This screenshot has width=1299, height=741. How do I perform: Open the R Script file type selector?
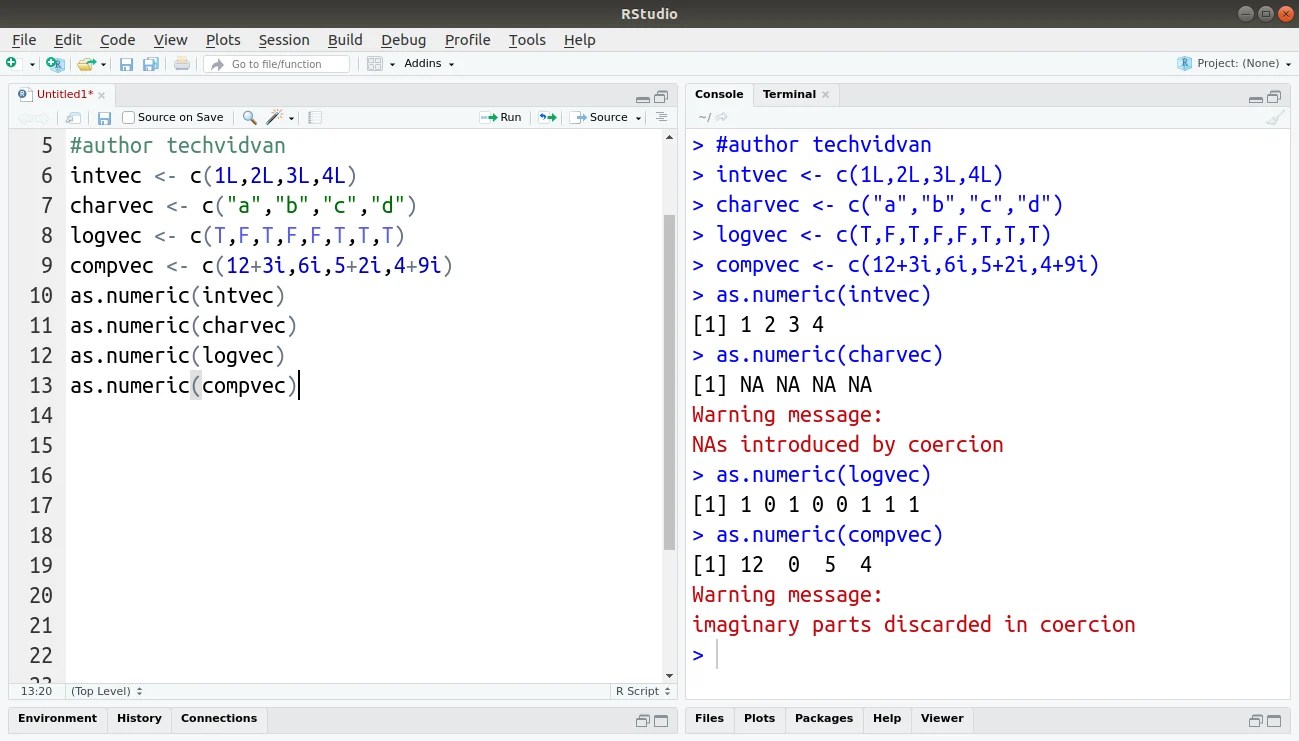point(643,691)
